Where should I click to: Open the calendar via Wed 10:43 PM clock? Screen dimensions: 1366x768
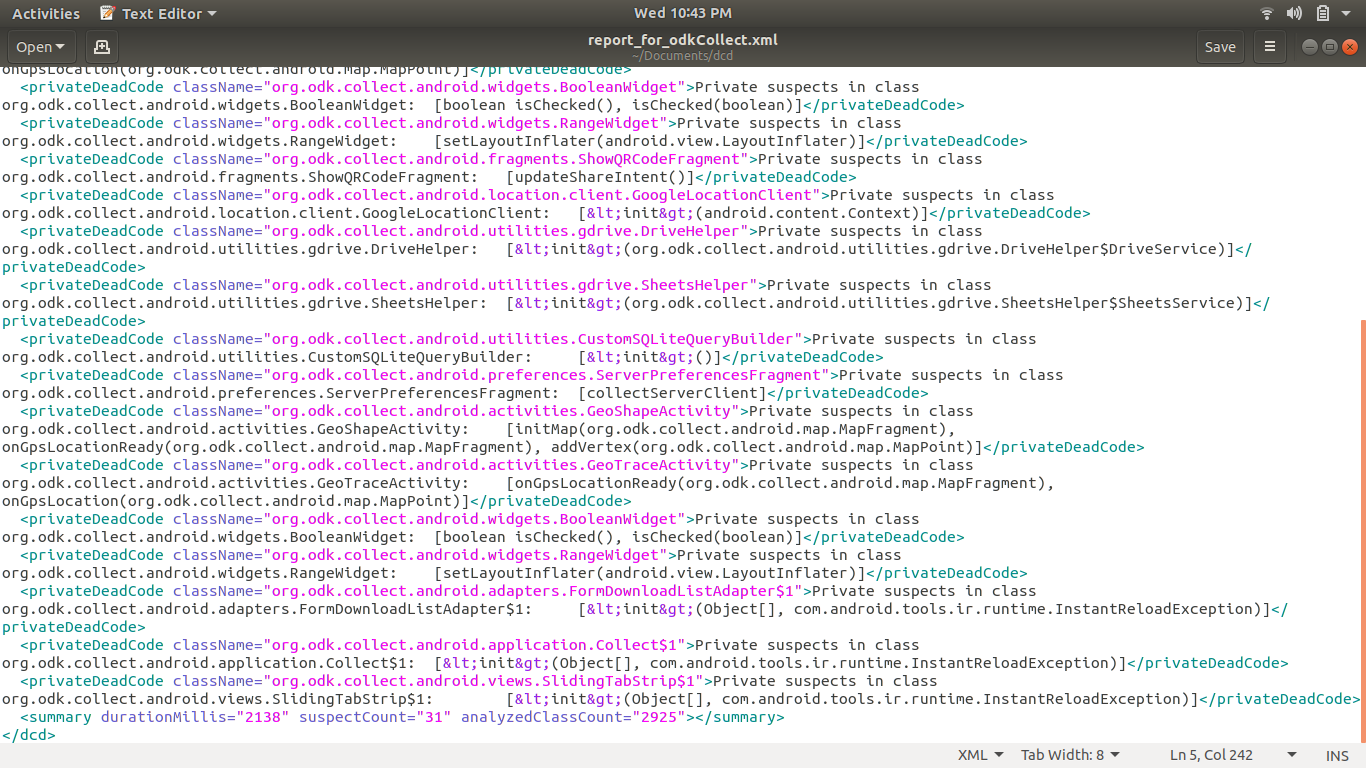pos(683,13)
